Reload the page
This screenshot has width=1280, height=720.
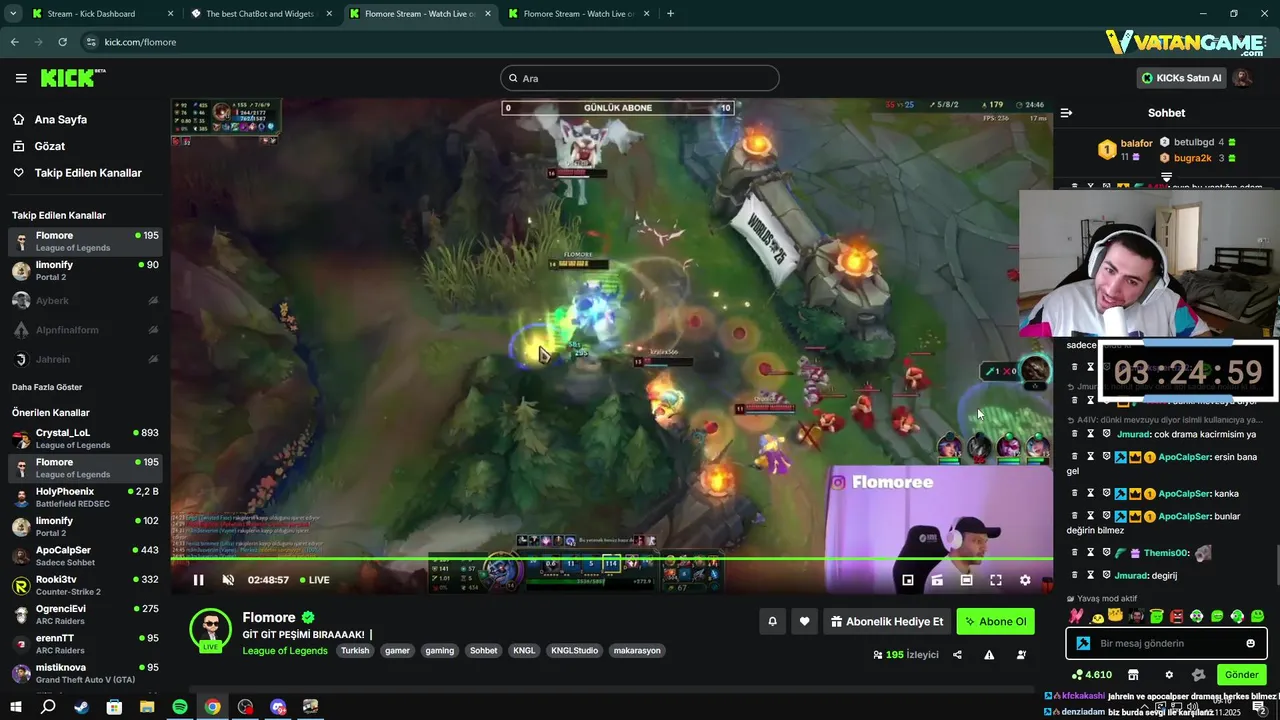(63, 42)
